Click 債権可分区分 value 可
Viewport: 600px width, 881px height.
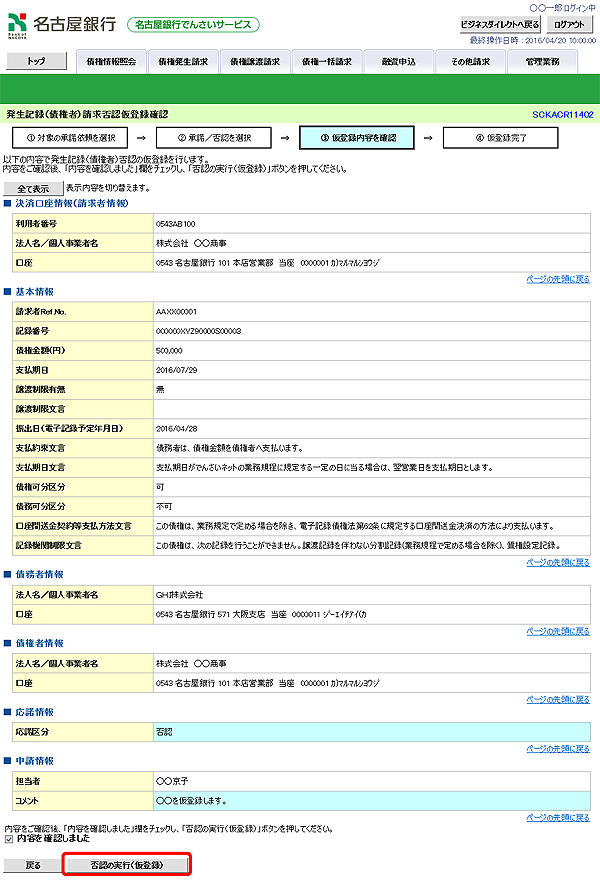point(160,487)
